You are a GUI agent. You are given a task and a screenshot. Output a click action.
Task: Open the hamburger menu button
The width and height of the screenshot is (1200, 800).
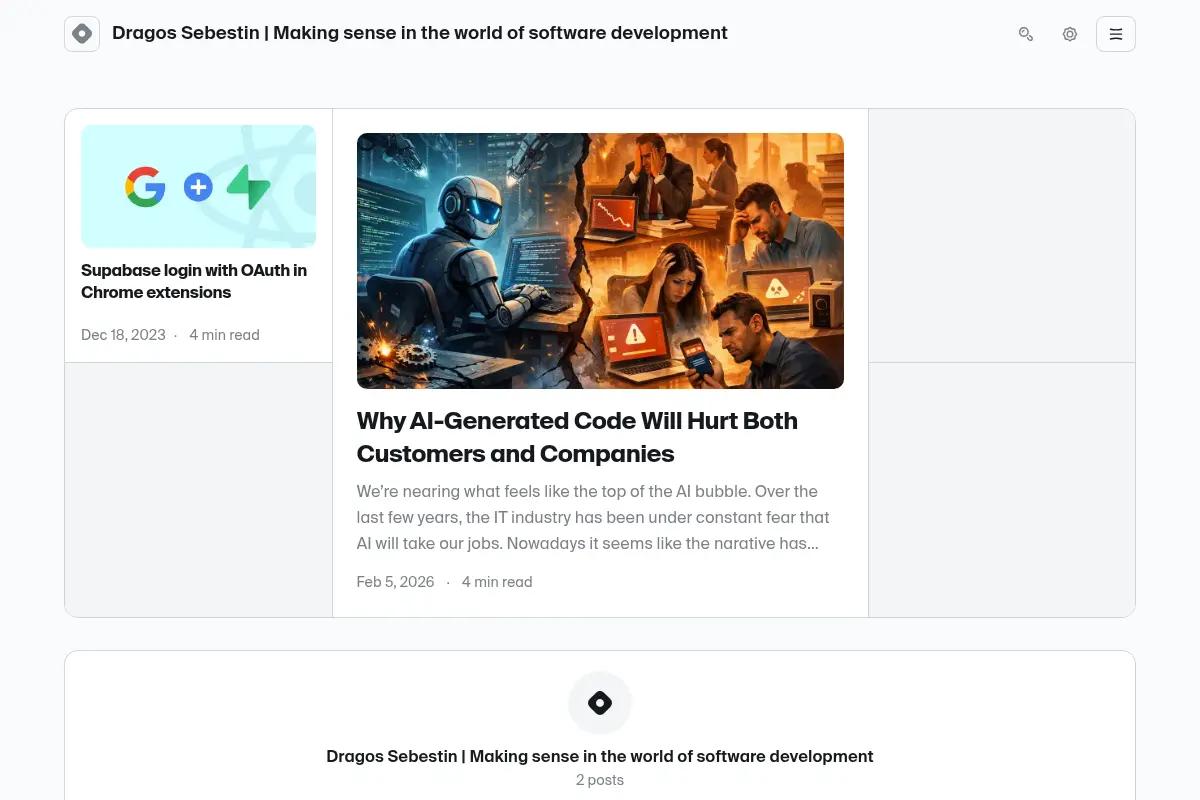[x=1116, y=34]
